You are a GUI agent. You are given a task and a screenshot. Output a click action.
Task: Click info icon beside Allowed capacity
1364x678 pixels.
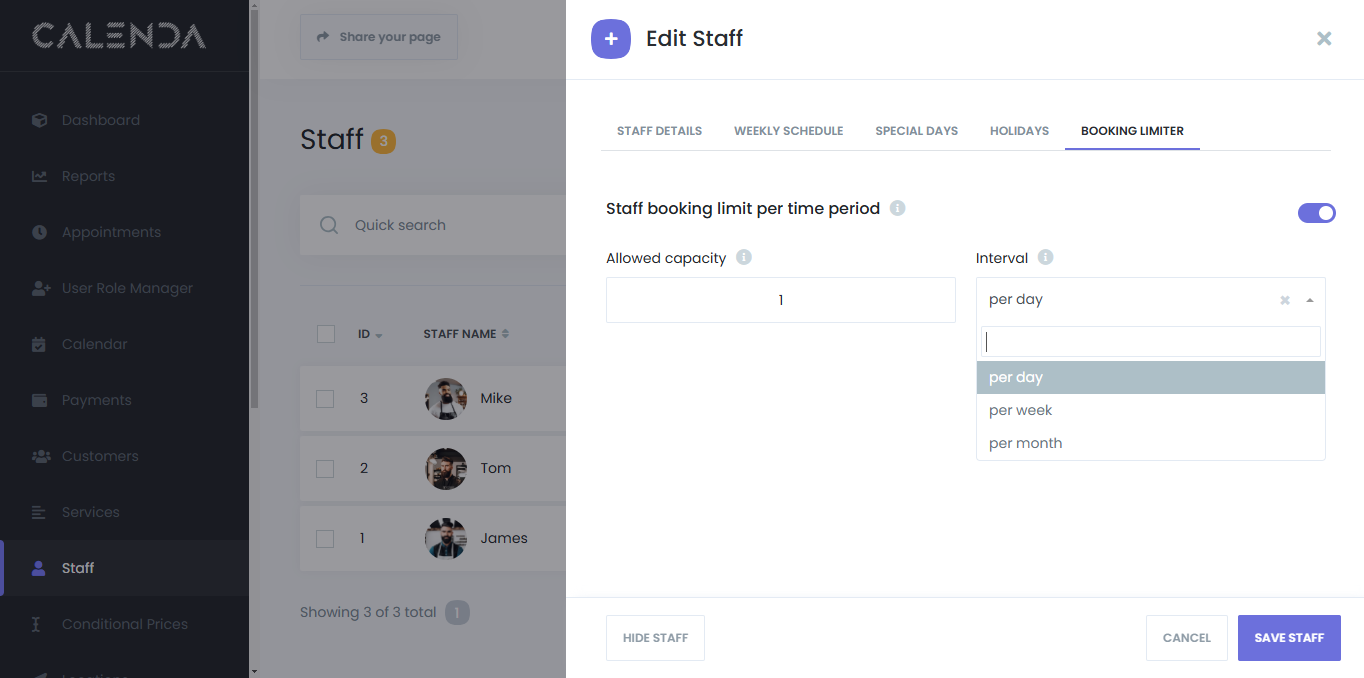[x=744, y=257]
